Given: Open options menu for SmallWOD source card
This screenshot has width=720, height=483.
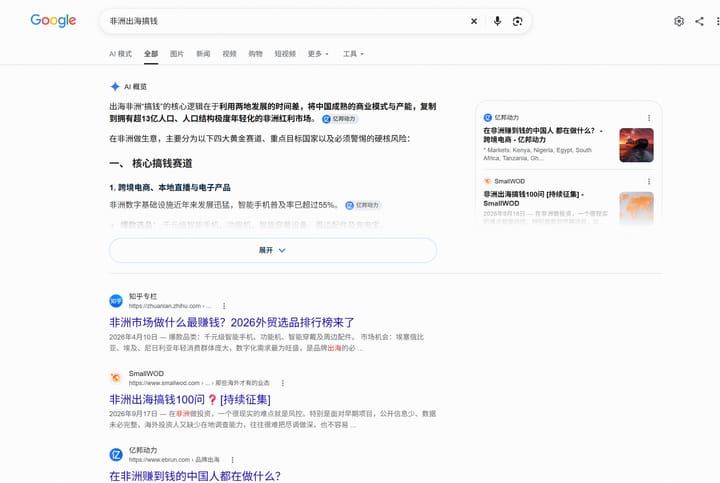Looking at the screenshot, I should click(x=649, y=181).
